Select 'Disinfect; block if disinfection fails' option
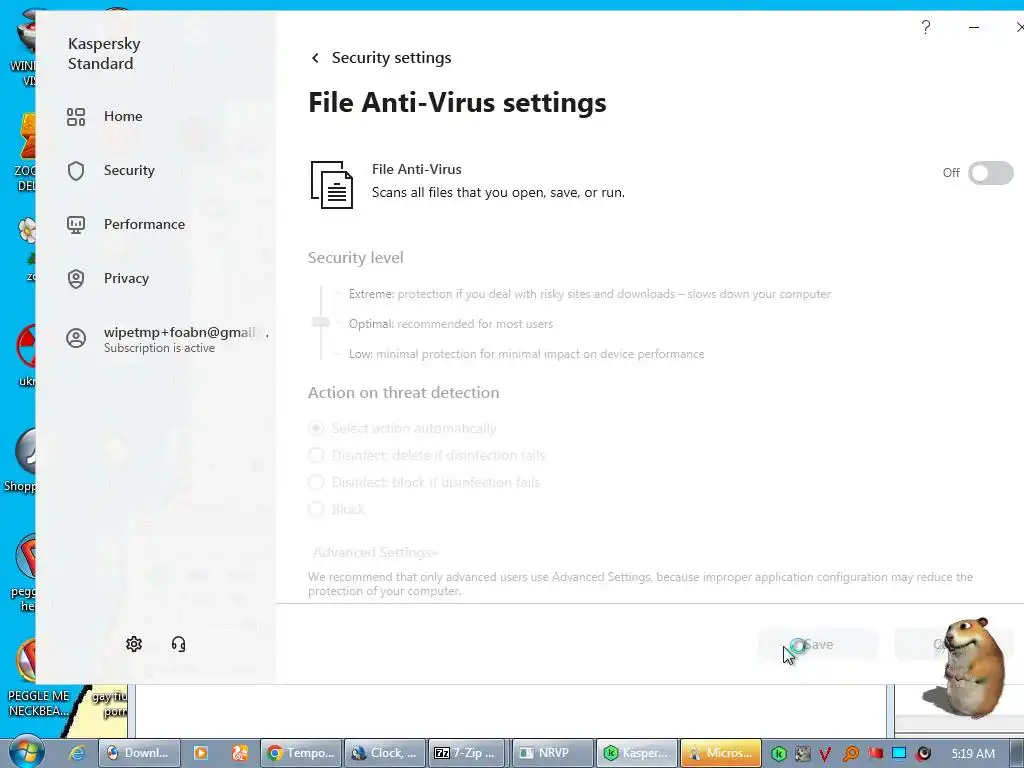The height and width of the screenshot is (768, 1024). [x=316, y=483]
